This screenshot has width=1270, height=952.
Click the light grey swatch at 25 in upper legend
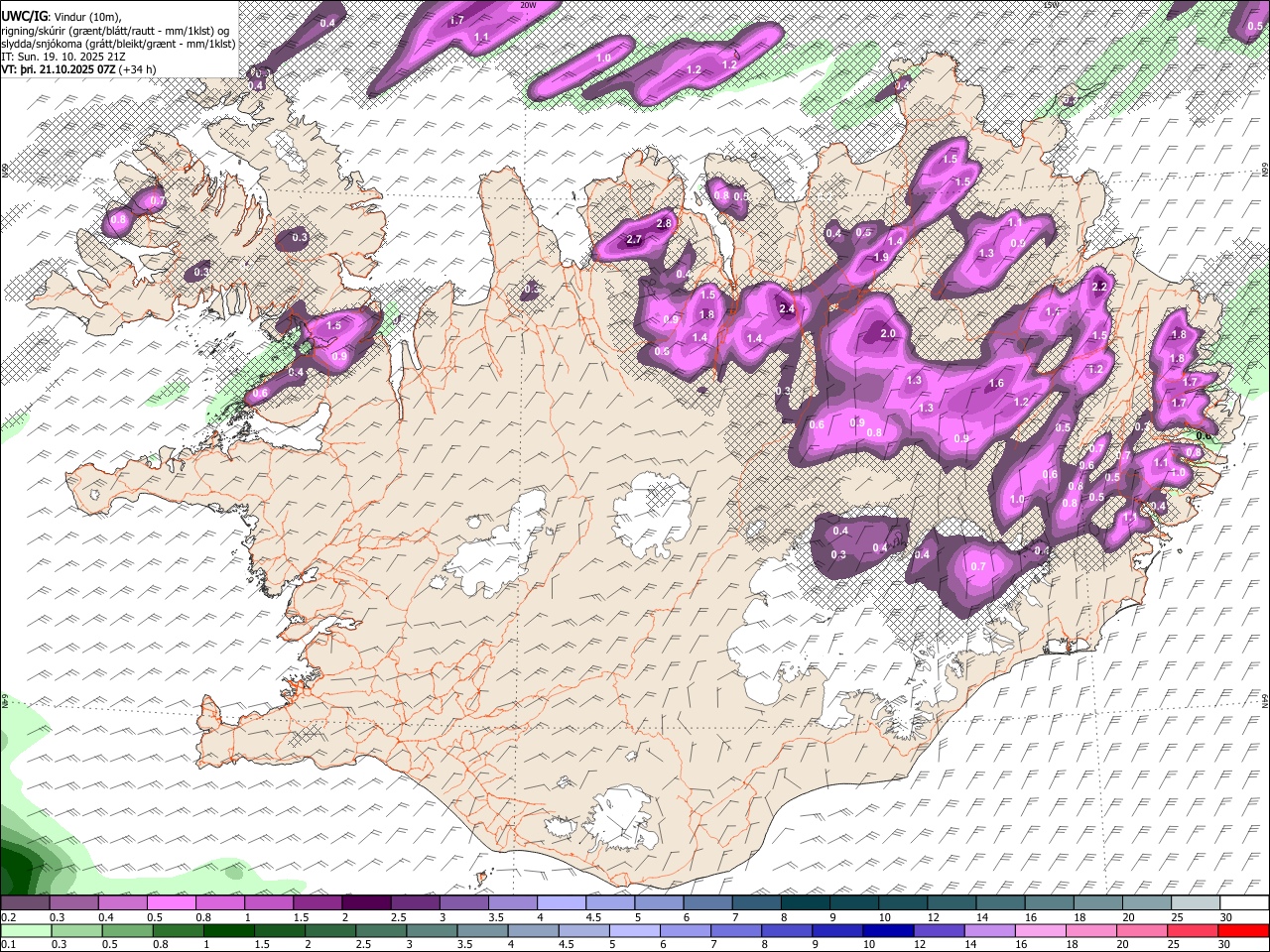[x=1196, y=903]
